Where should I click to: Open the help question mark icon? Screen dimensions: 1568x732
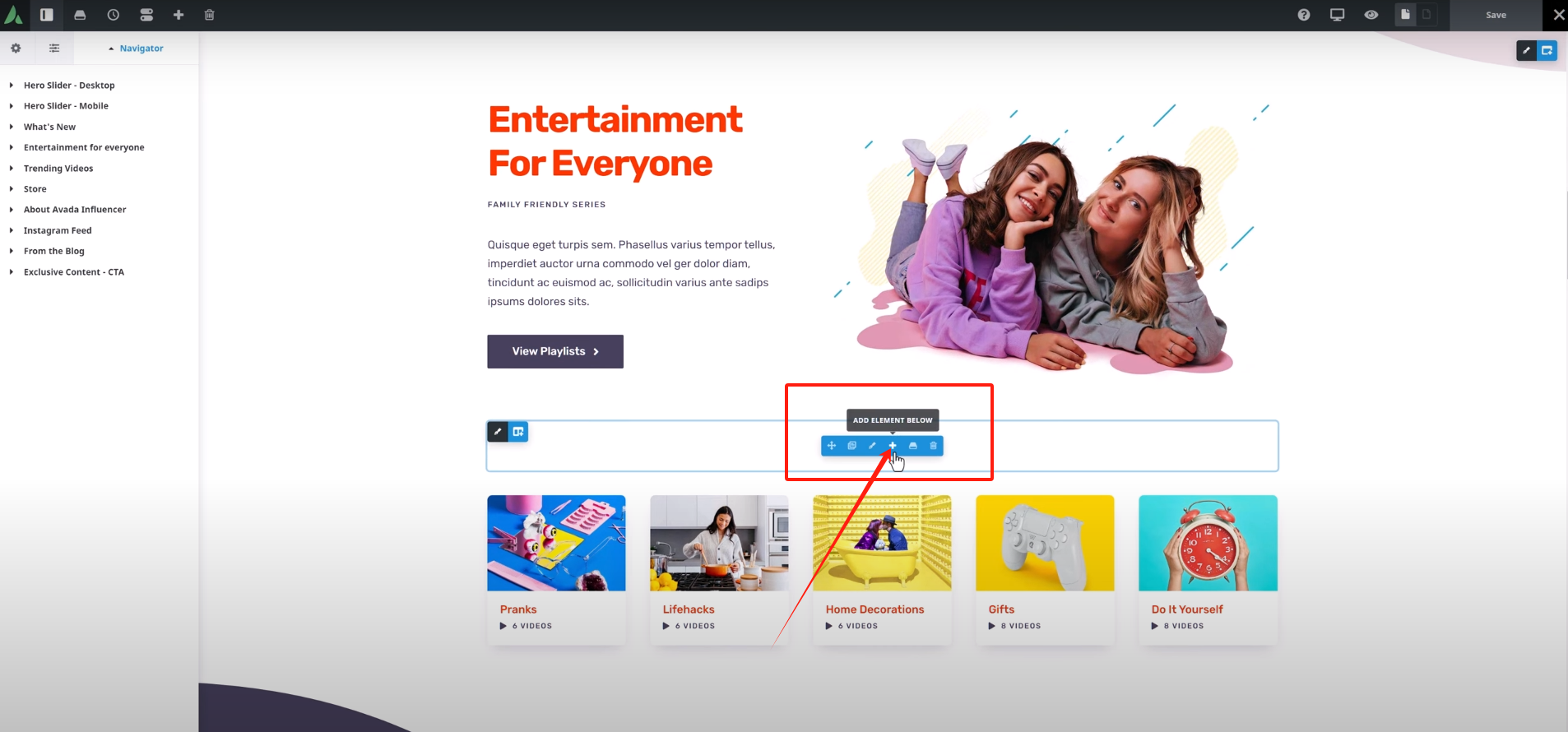[1304, 15]
